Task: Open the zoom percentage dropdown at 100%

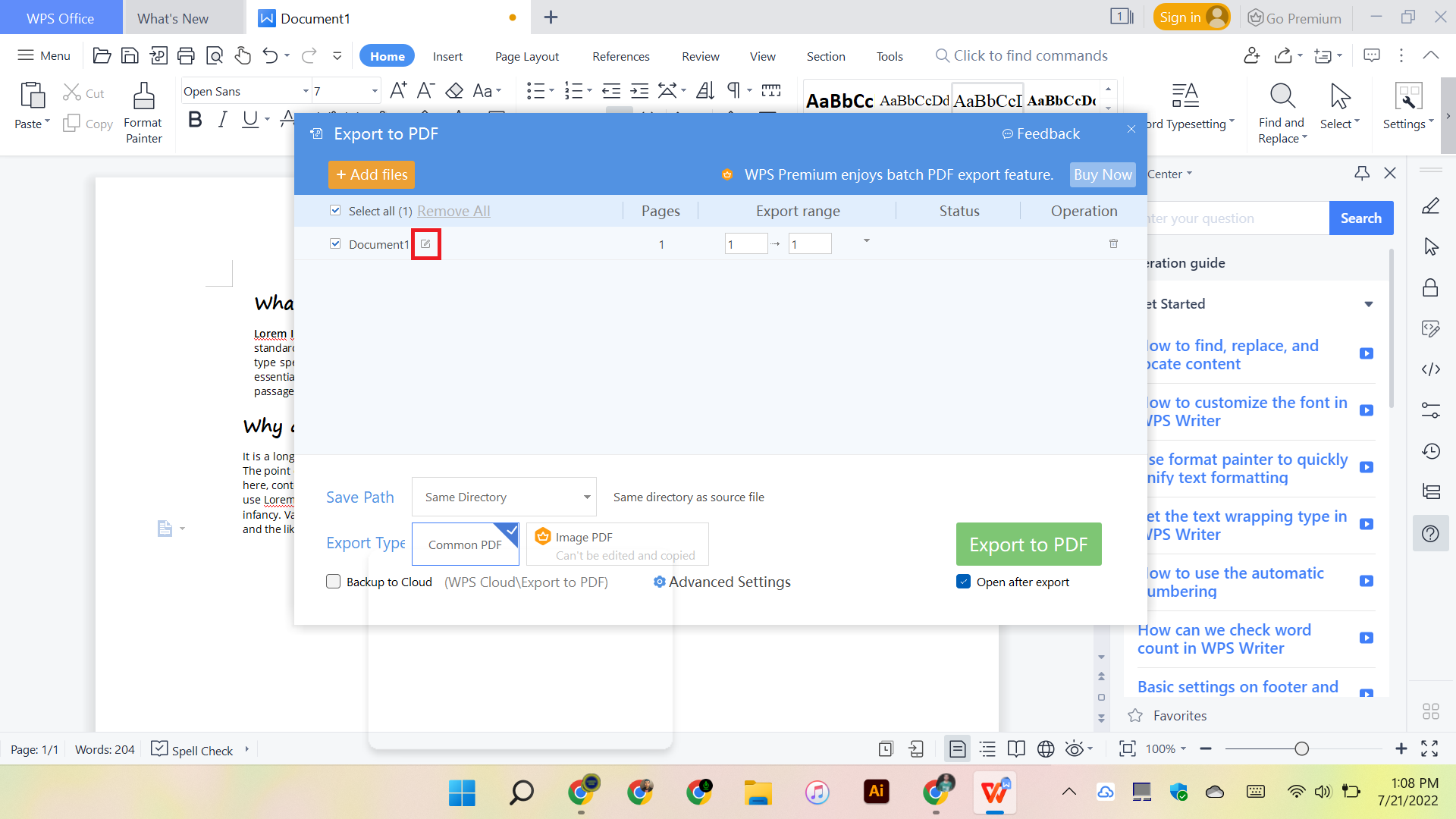Action: (x=1183, y=749)
